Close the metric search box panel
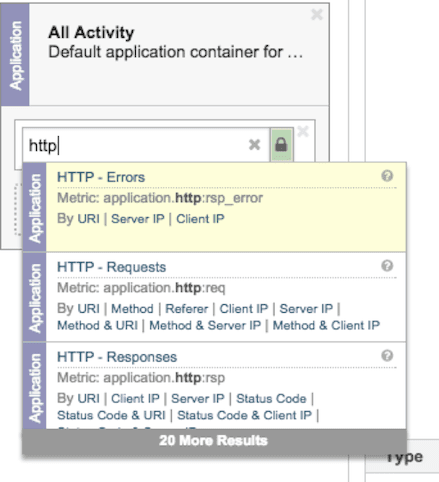439x482 pixels. pyautogui.click(x=303, y=131)
